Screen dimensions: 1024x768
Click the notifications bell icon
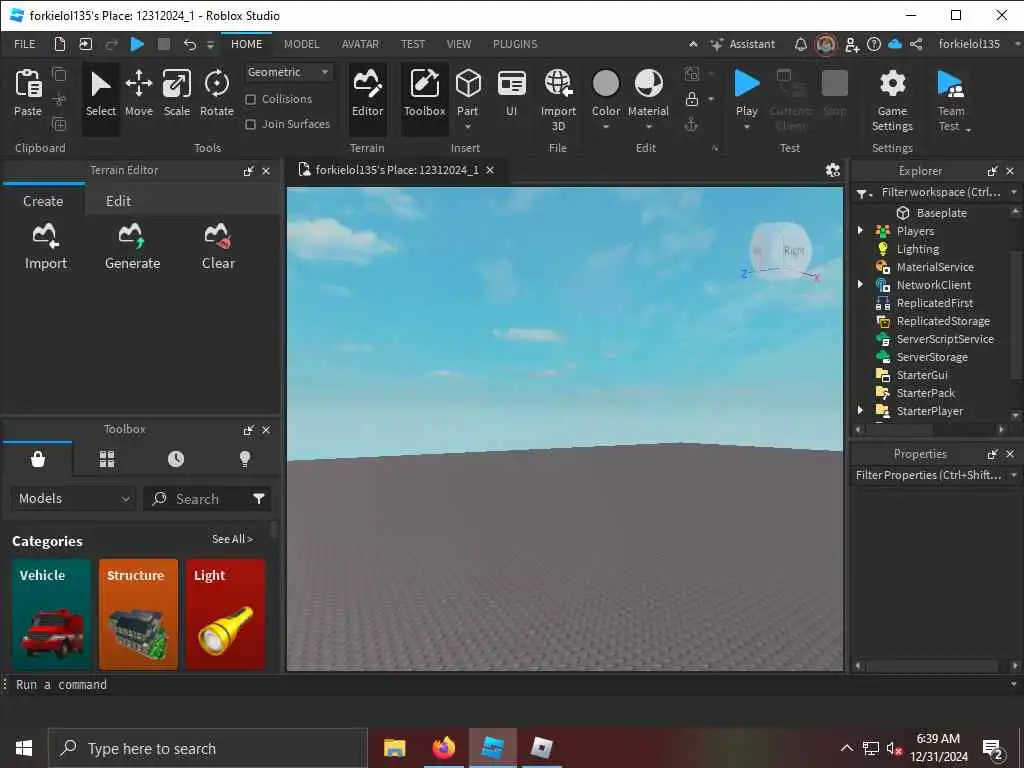[801, 44]
